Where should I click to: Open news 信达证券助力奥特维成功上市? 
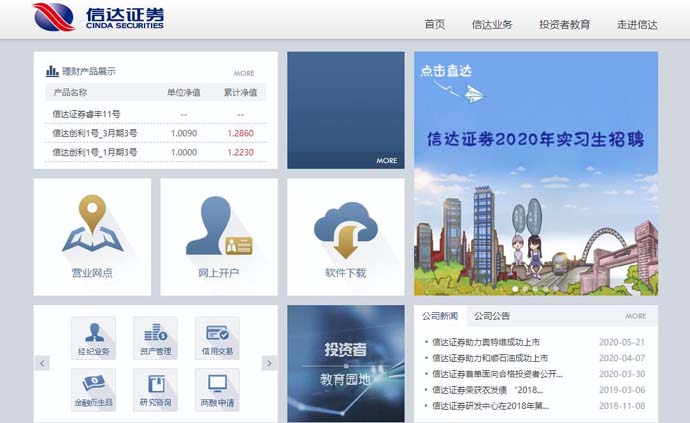pos(486,342)
